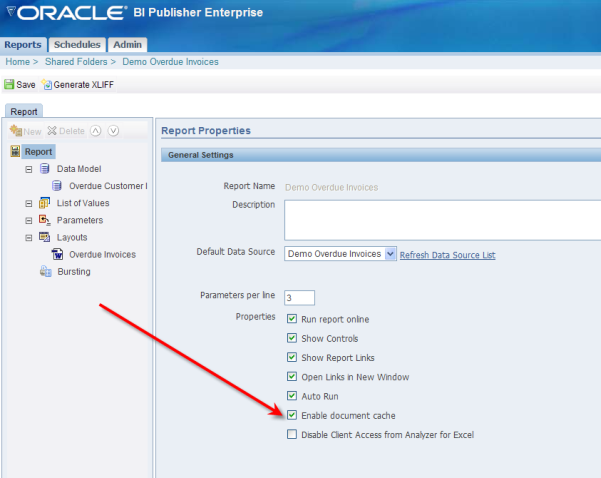
Task: Open the Overdue Invoices Word layout icon
Action: [57, 254]
